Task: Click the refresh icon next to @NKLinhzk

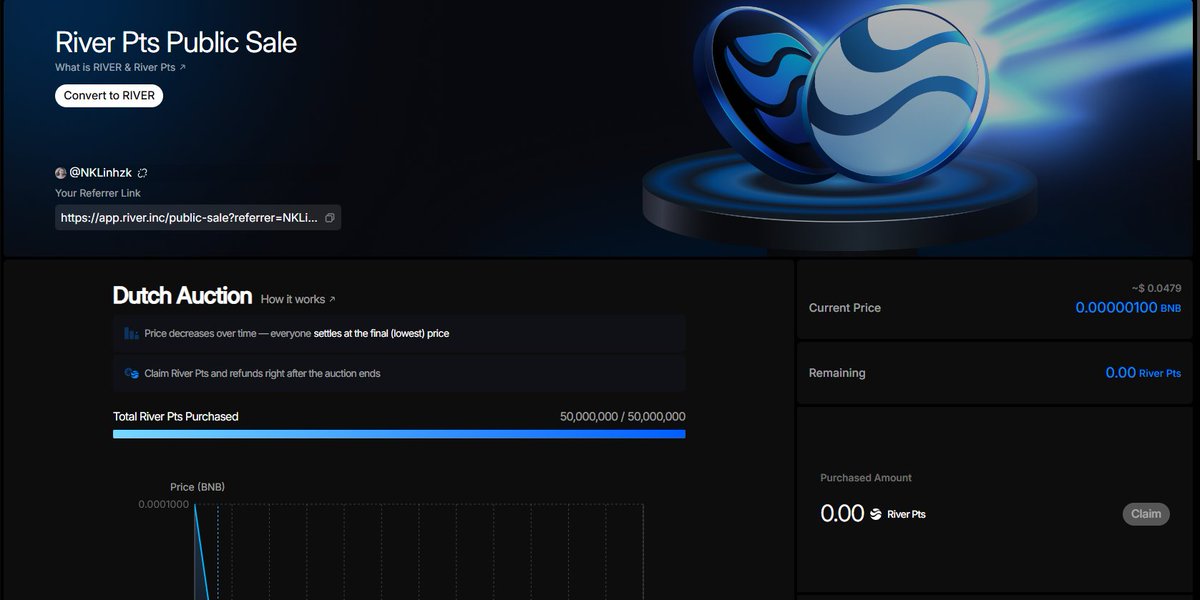Action: pyautogui.click(x=142, y=173)
